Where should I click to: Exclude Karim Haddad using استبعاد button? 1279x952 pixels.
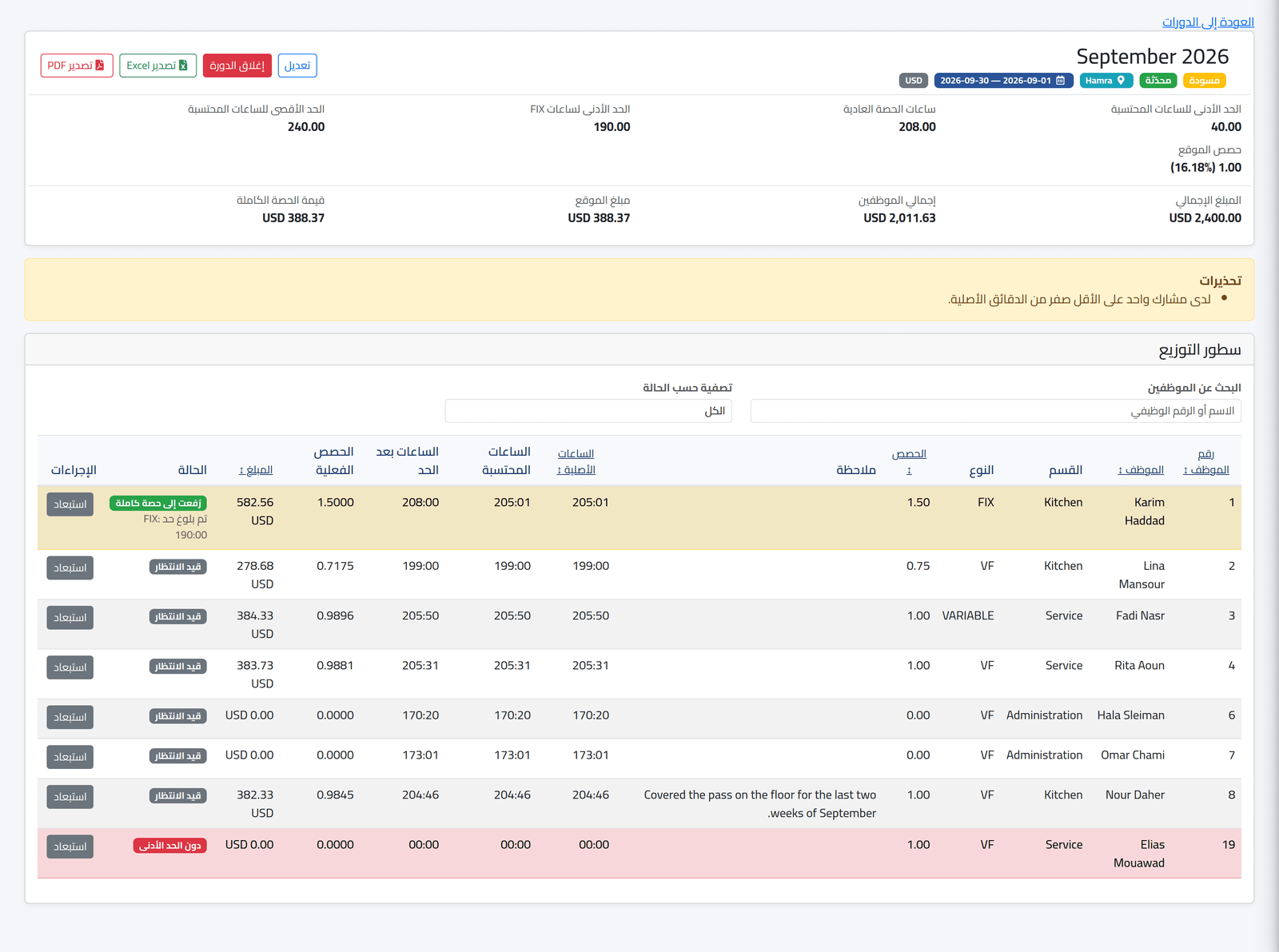pyautogui.click(x=70, y=504)
